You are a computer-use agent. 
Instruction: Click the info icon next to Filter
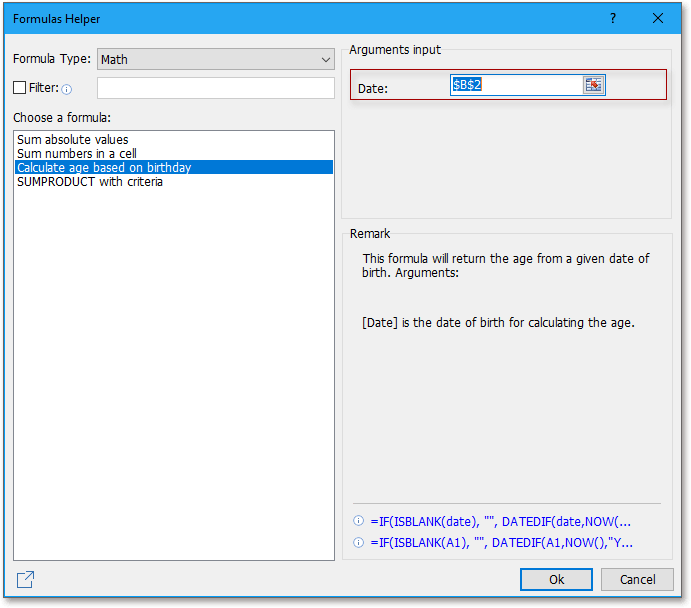[67, 89]
